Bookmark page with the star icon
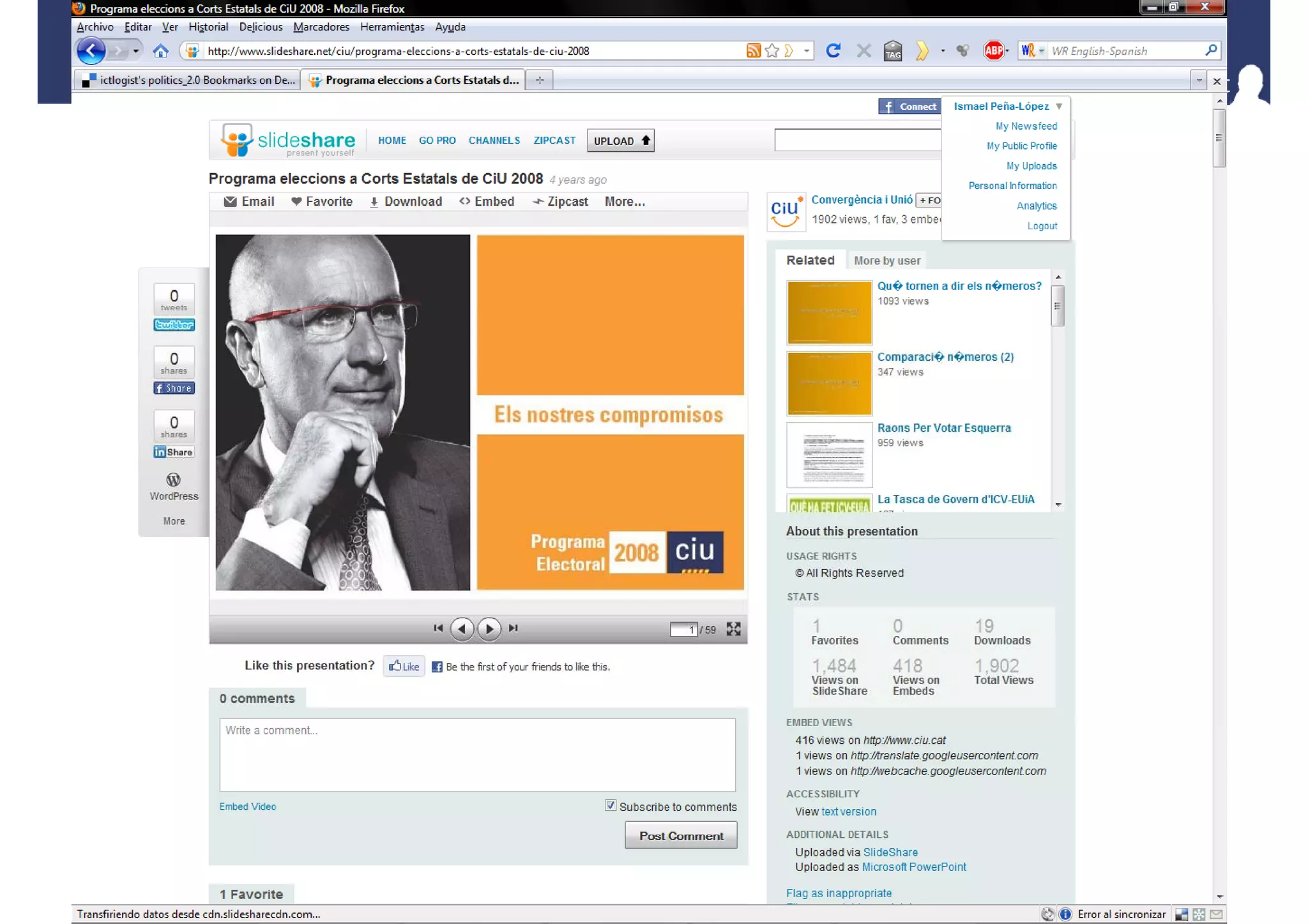This screenshot has height=924, width=1308. pyautogui.click(x=772, y=50)
